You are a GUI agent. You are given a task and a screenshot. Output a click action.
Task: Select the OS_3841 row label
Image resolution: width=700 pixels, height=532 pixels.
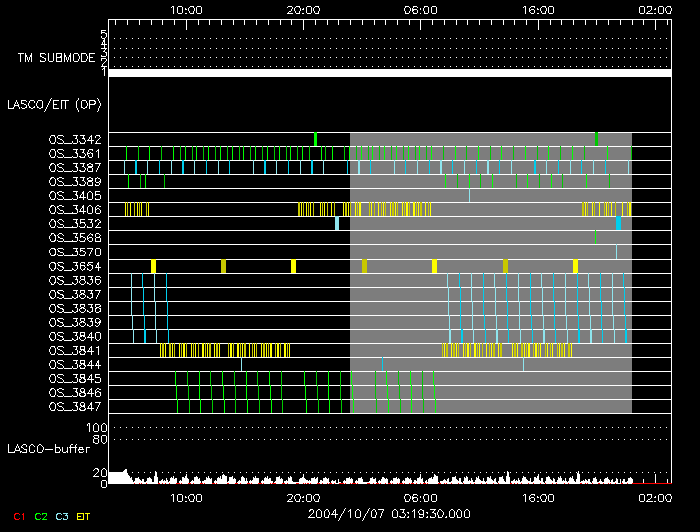75,352
